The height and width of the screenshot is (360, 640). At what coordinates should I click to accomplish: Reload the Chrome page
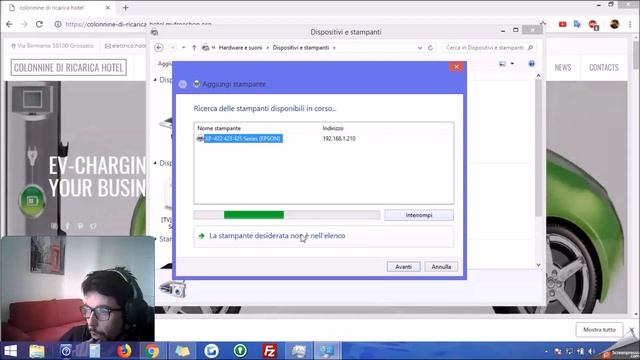[x=39, y=24]
